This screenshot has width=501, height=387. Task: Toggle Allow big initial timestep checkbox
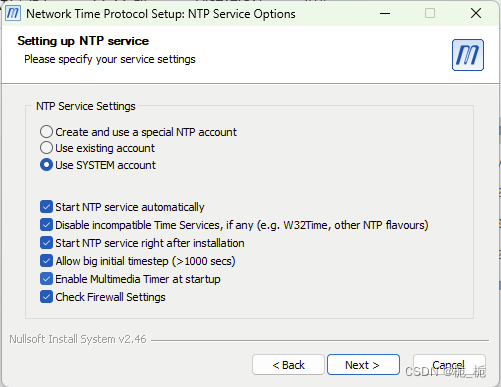46,261
